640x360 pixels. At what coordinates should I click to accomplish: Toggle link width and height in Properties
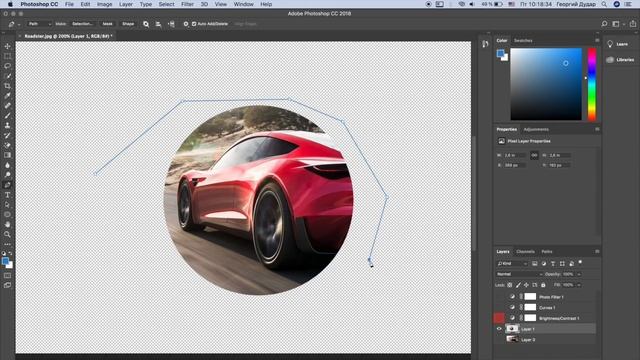534,156
